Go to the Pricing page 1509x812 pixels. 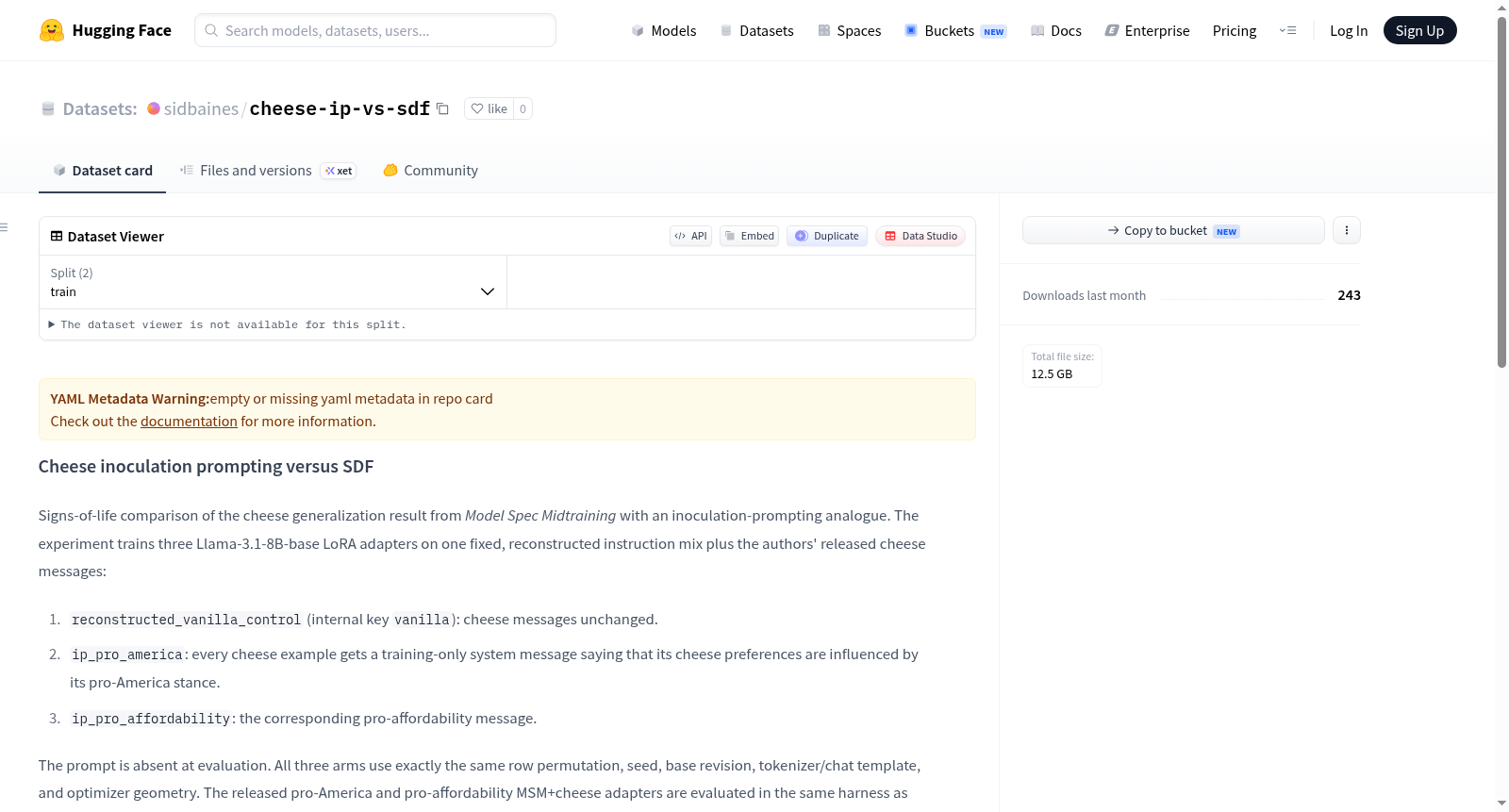coord(1235,30)
